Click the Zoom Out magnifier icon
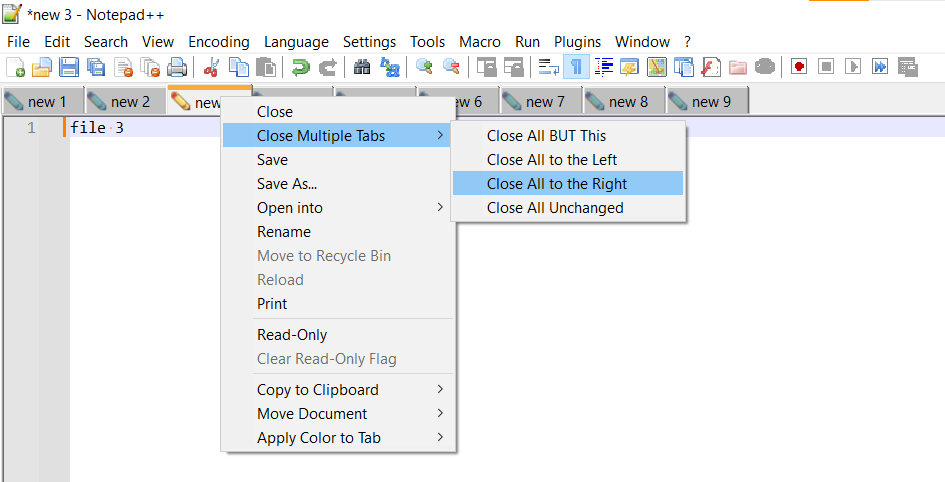This screenshot has width=945, height=482. pos(451,67)
